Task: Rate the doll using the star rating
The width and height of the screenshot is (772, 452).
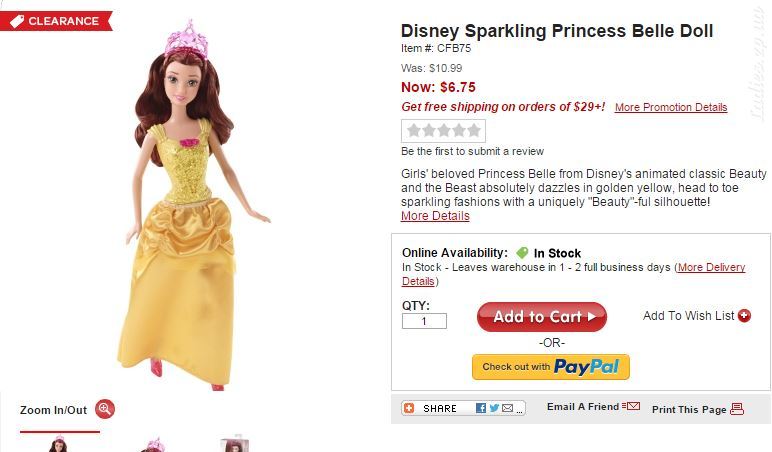Action: pyautogui.click(x=444, y=130)
